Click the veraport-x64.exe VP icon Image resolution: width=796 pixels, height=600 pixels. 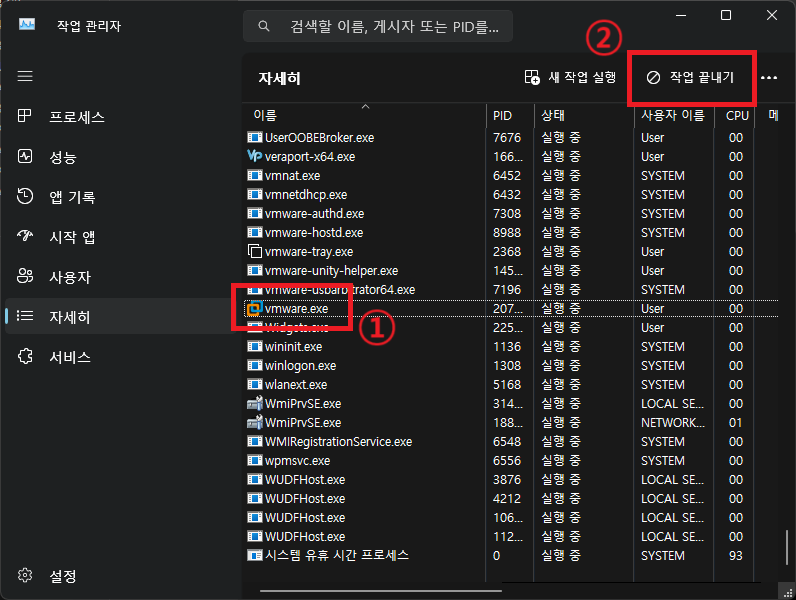click(255, 156)
